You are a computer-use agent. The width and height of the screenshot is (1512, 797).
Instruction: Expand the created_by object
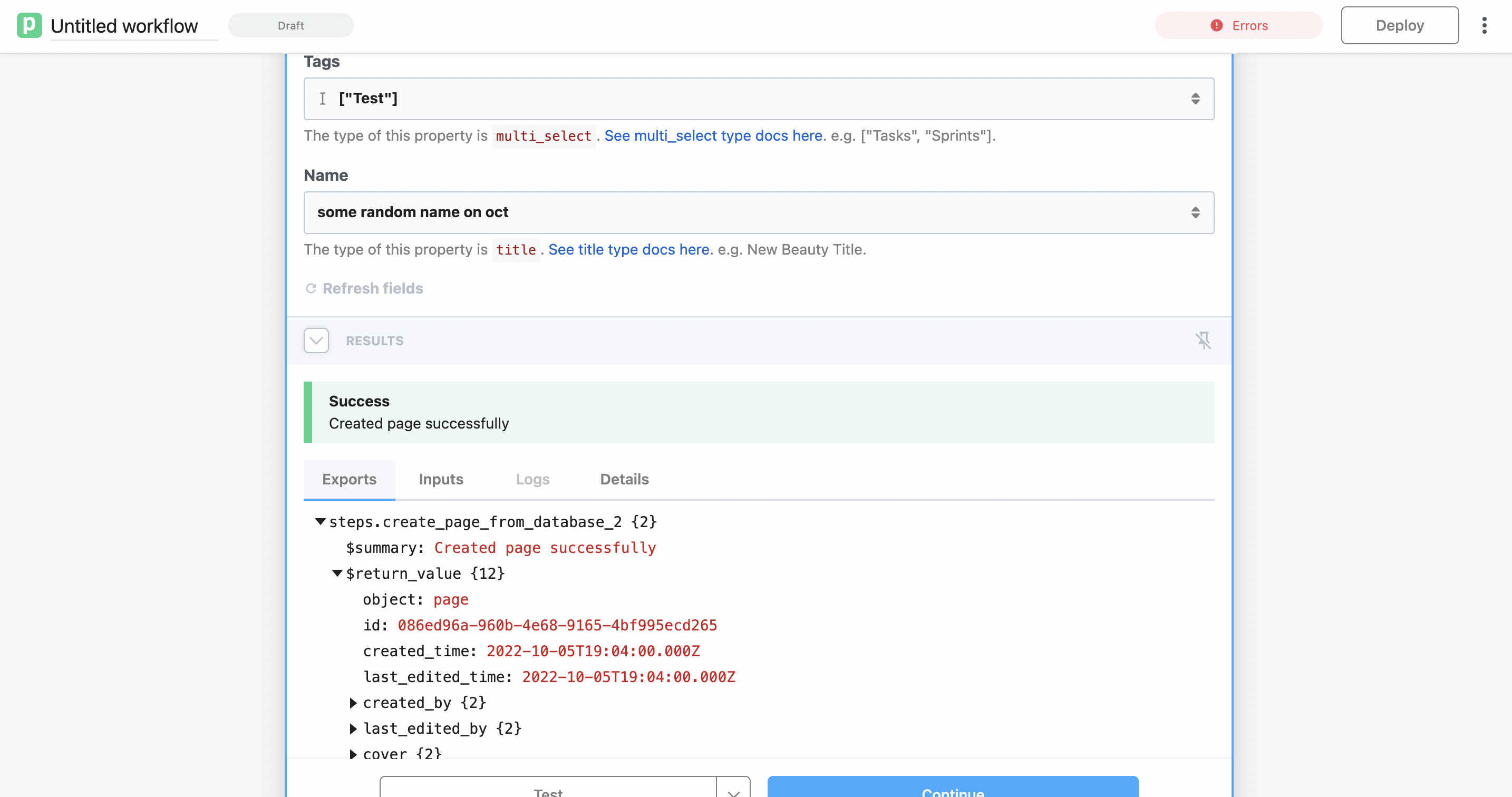(x=353, y=703)
